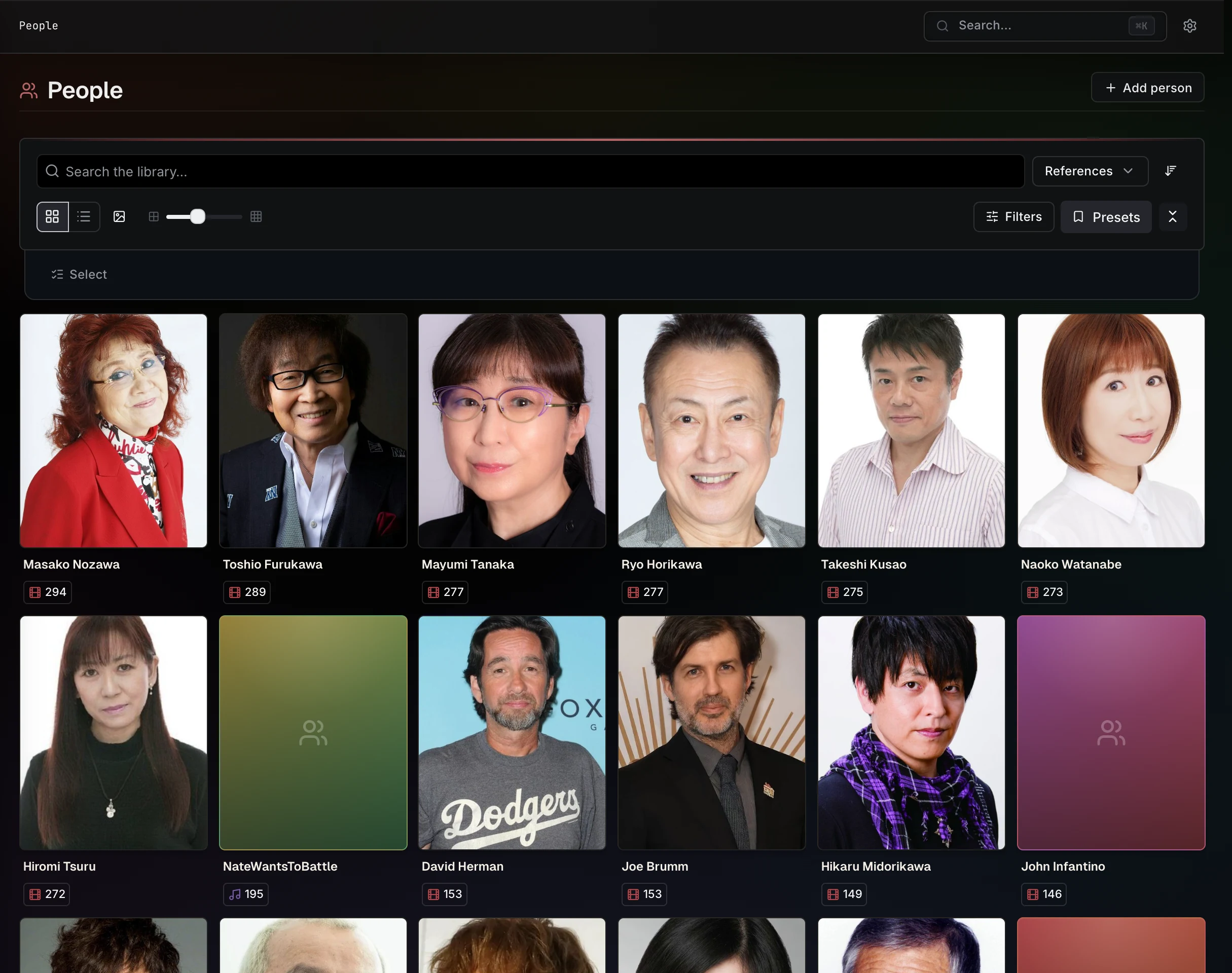Image resolution: width=1232 pixels, height=973 pixels.
Task: Click Ryo Horikawa's 277 film badge
Action: tap(644, 592)
